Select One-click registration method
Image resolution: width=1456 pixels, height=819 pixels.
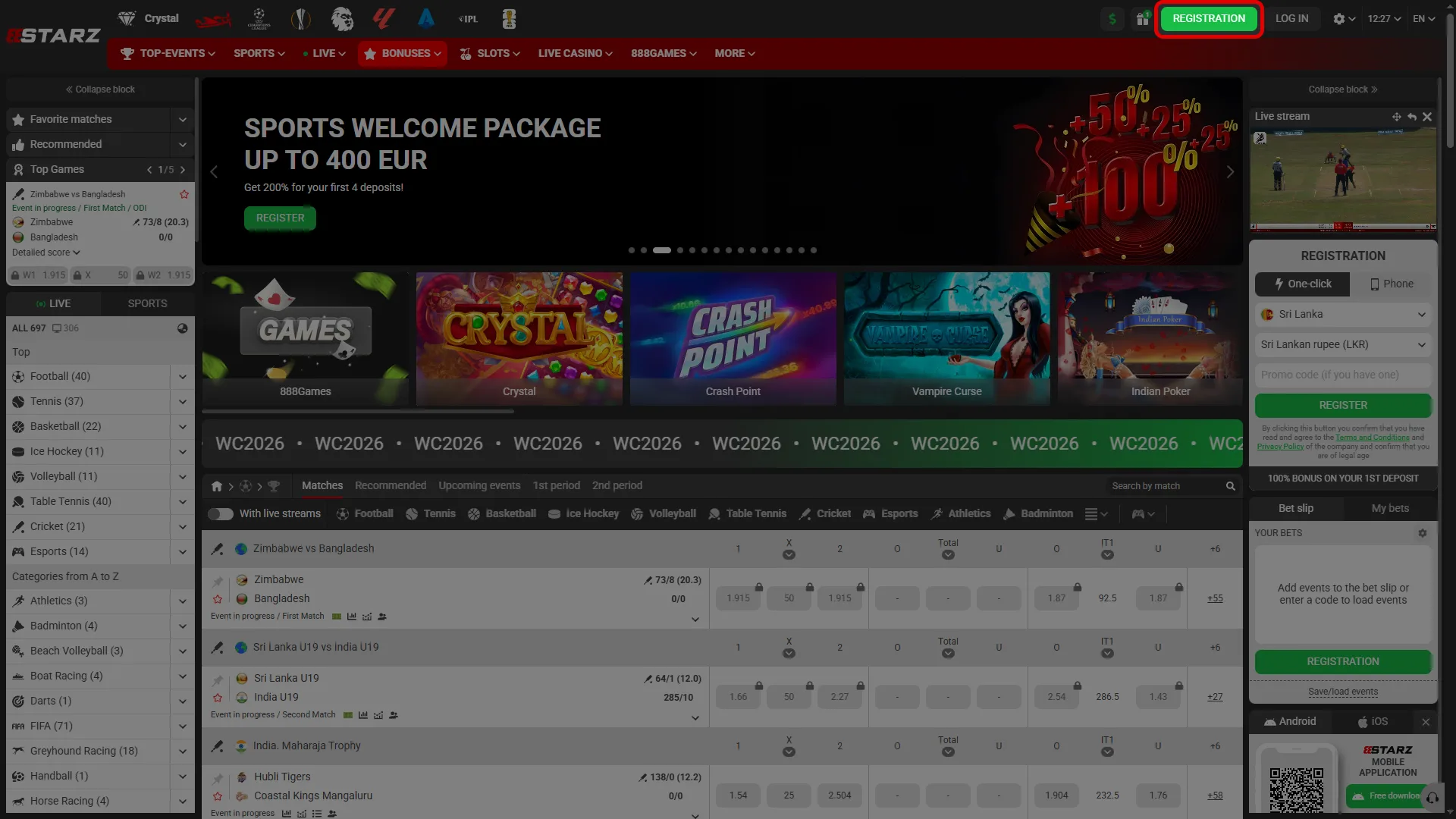tap(1302, 284)
